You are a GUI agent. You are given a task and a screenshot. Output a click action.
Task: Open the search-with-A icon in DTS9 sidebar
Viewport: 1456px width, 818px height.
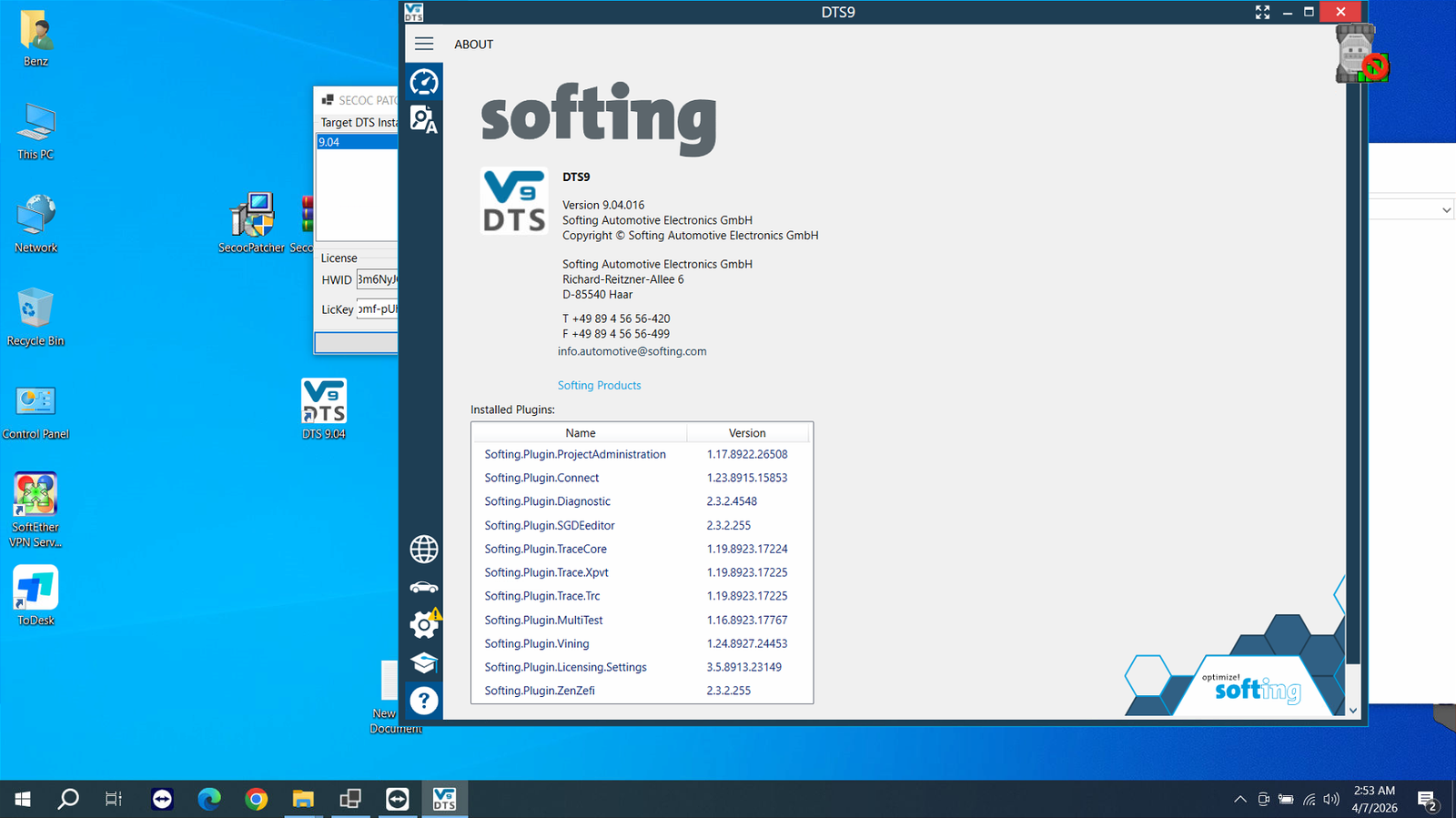click(424, 119)
